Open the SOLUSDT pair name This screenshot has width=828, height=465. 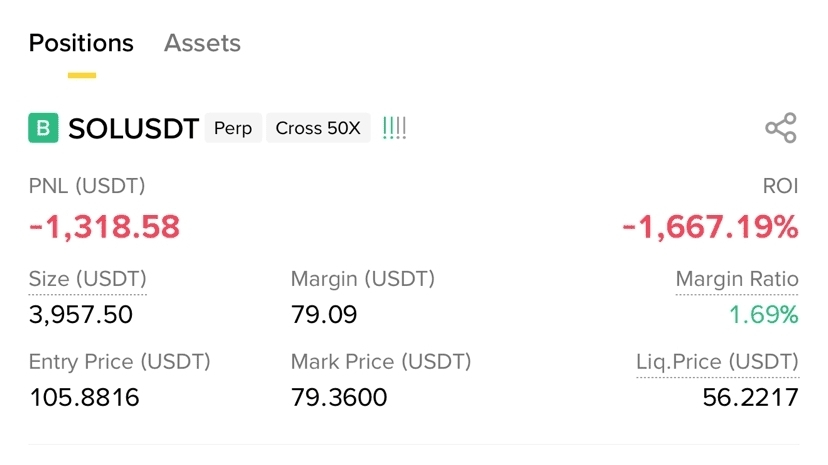(133, 128)
